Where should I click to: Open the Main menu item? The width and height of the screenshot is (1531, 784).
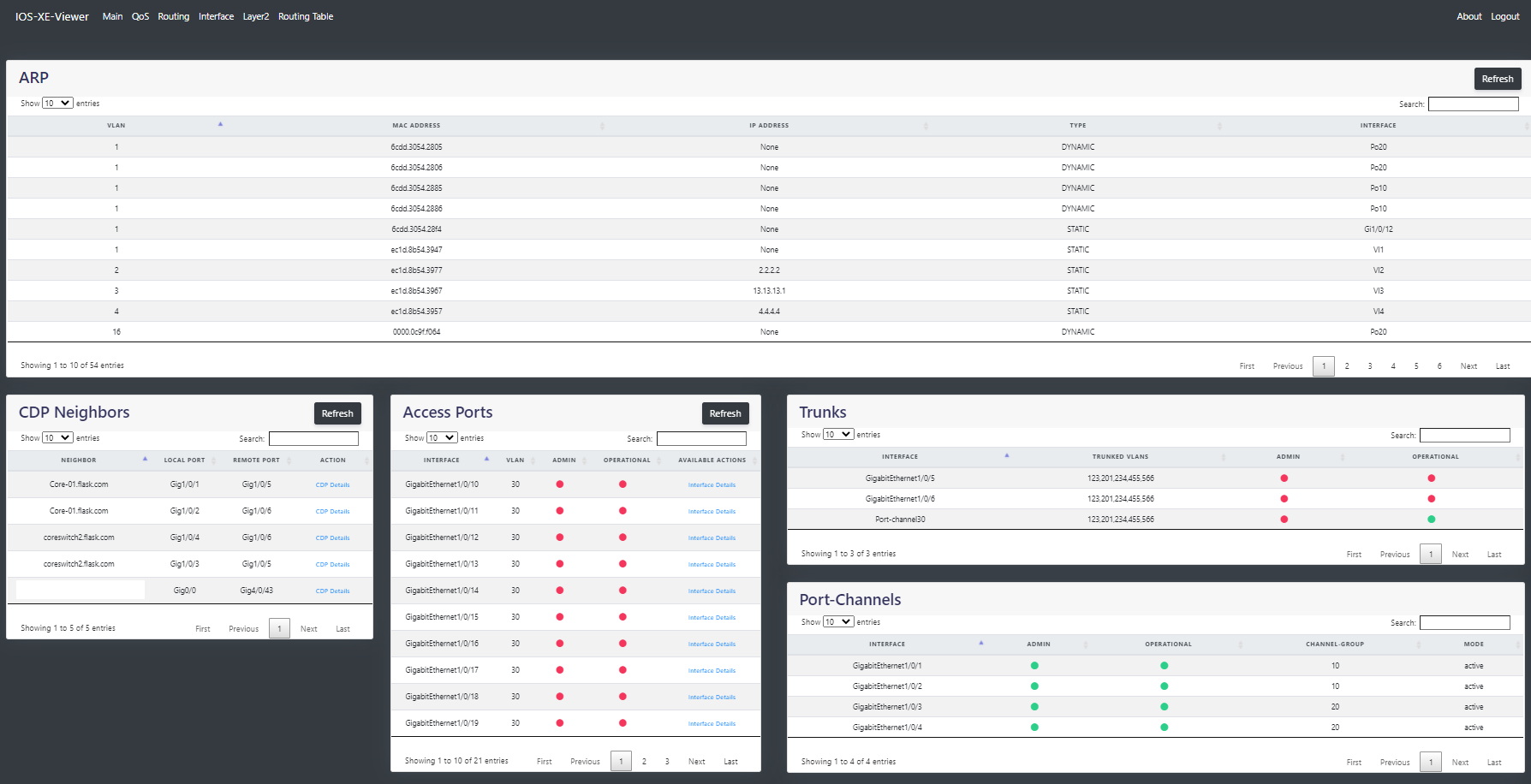point(112,16)
